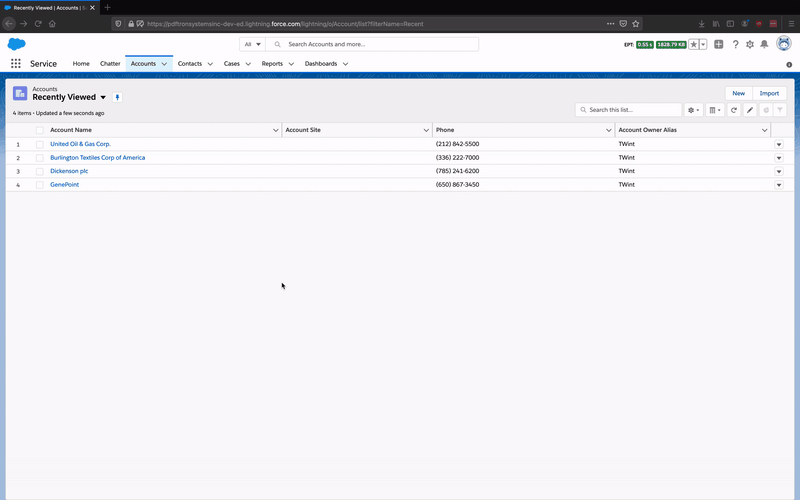Screen dimensions: 800x500
Task: Open the browser hamburger menu
Action: pyautogui.click(x=791, y=23)
